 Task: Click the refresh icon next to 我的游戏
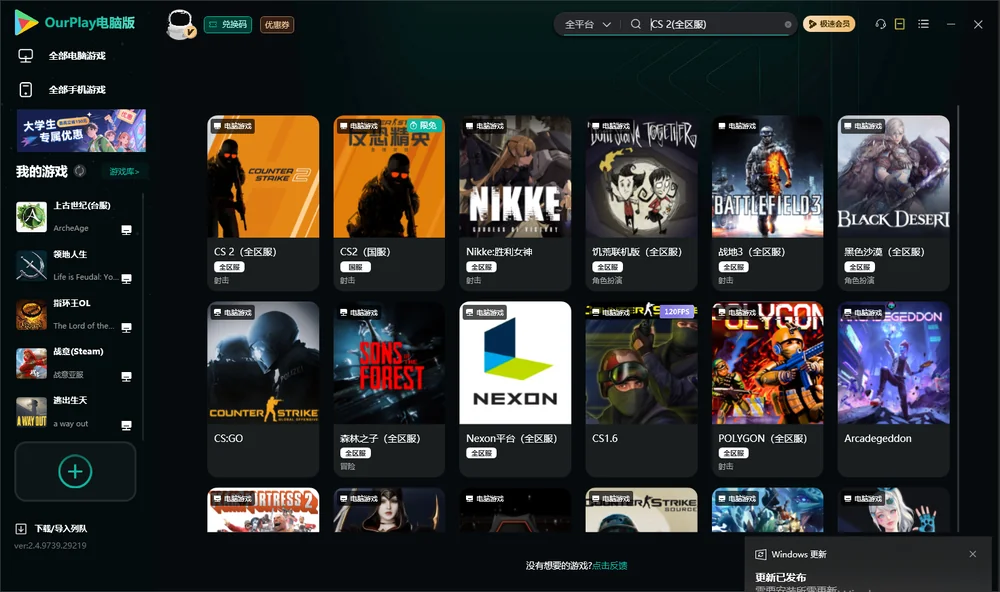tap(80, 171)
